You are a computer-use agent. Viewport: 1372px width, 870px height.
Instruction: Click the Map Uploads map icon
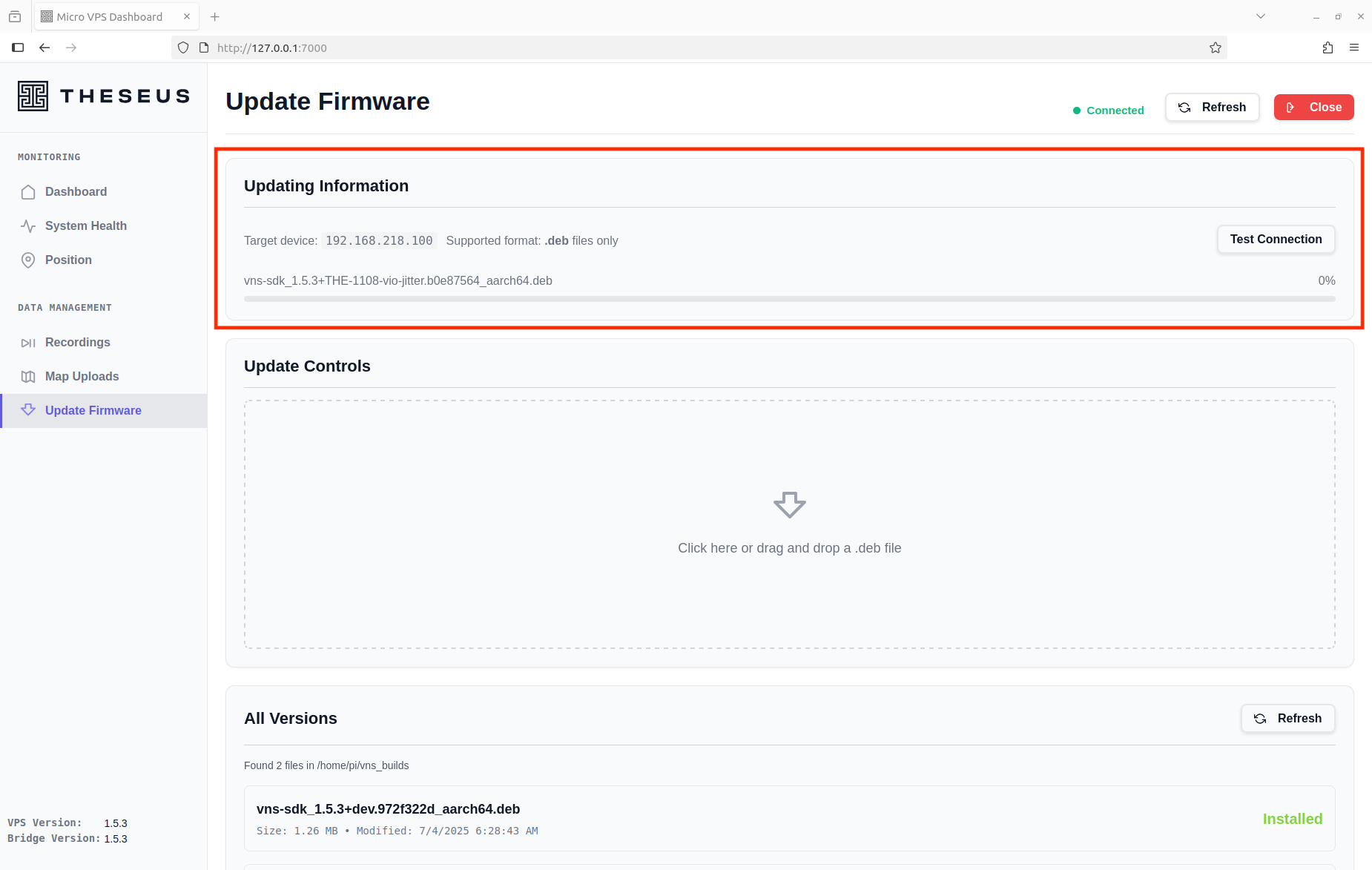[x=28, y=377]
